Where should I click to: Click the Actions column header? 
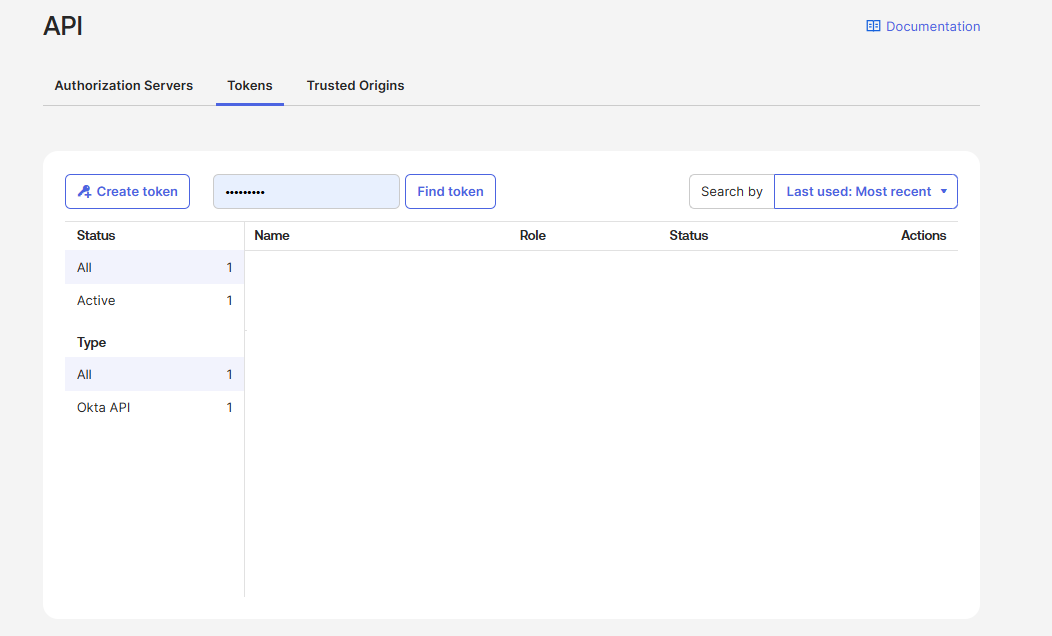pyautogui.click(x=923, y=236)
